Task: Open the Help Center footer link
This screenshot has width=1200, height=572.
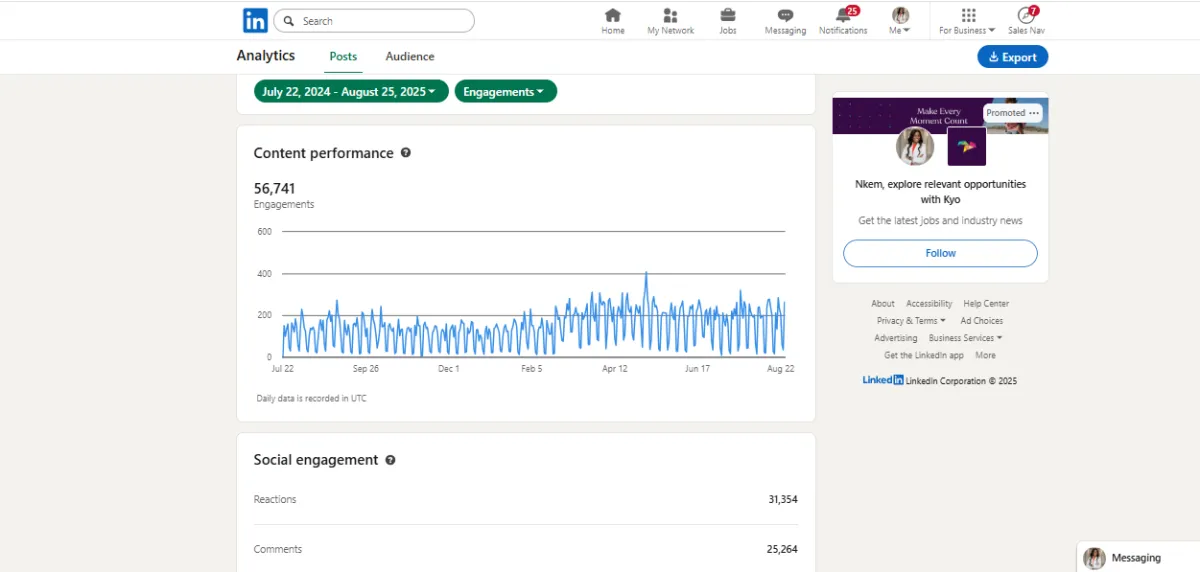Action: pos(986,303)
